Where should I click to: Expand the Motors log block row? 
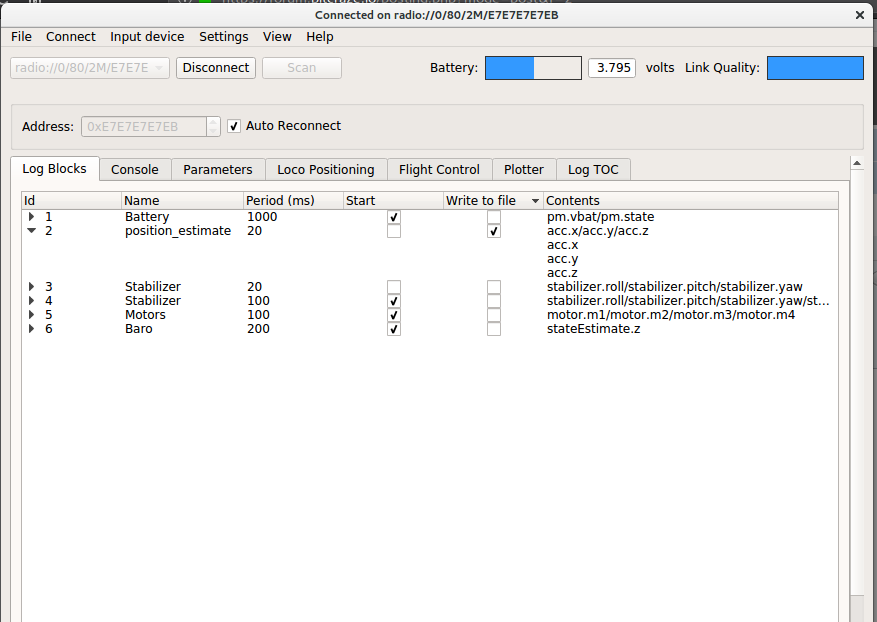31,315
